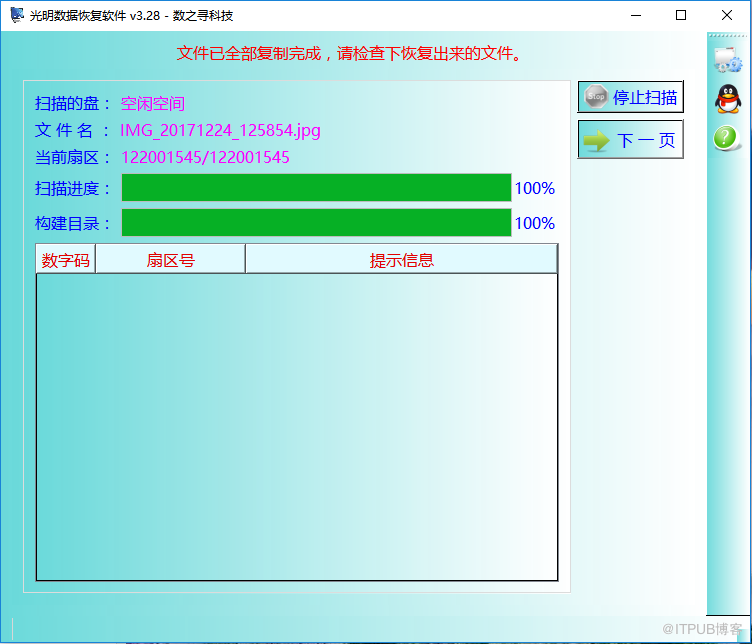The width and height of the screenshot is (752, 644).
Task: Click the file name IMG_20171224_125854.jpg
Action: point(220,130)
